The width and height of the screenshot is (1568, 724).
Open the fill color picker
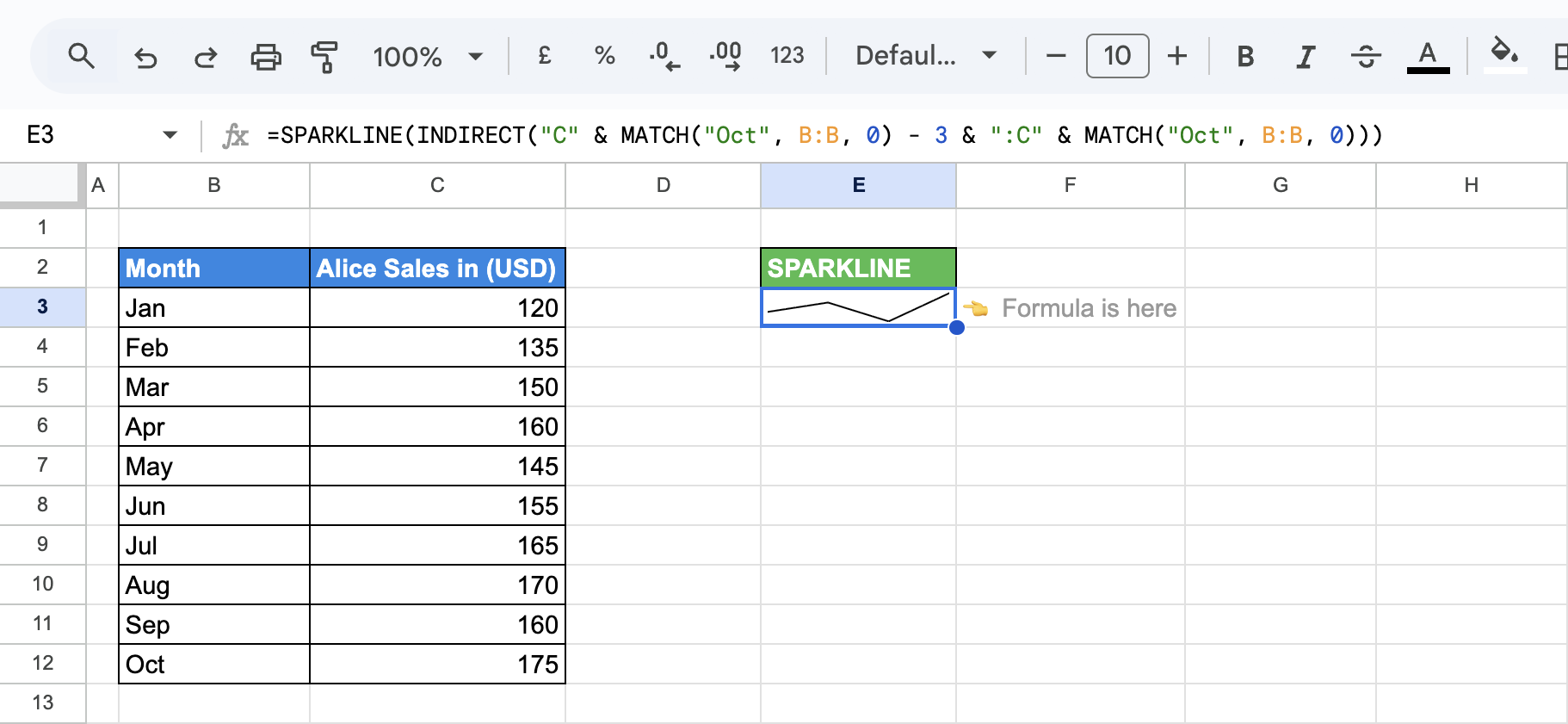[1504, 55]
